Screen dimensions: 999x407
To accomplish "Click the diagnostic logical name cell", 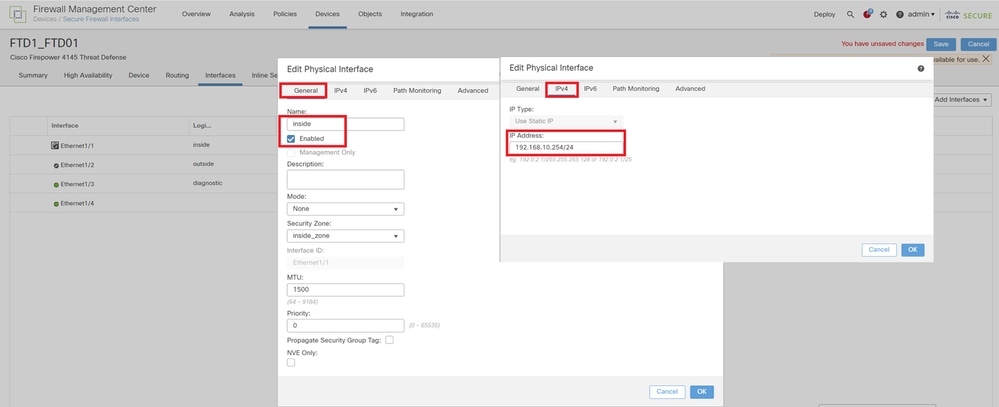I will (x=207, y=183).
